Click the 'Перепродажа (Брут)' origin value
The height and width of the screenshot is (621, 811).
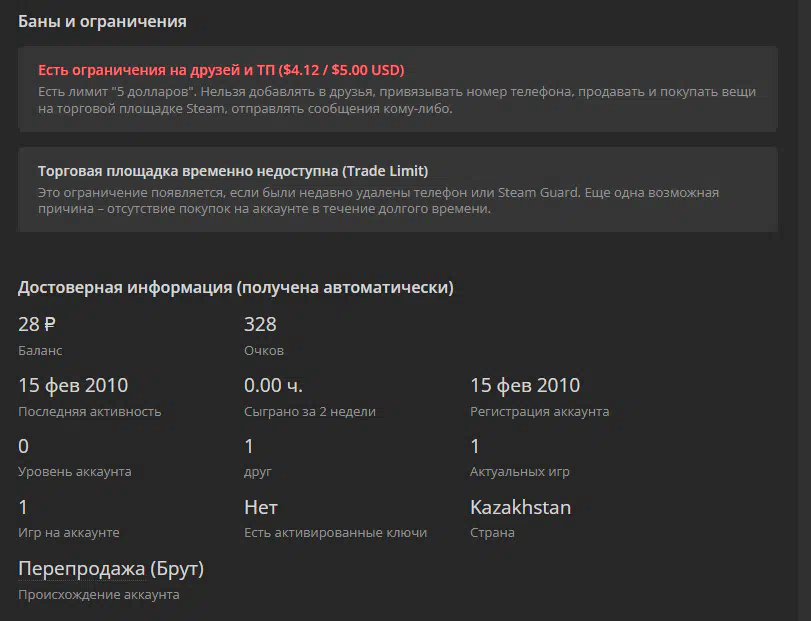click(x=111, y=568)
